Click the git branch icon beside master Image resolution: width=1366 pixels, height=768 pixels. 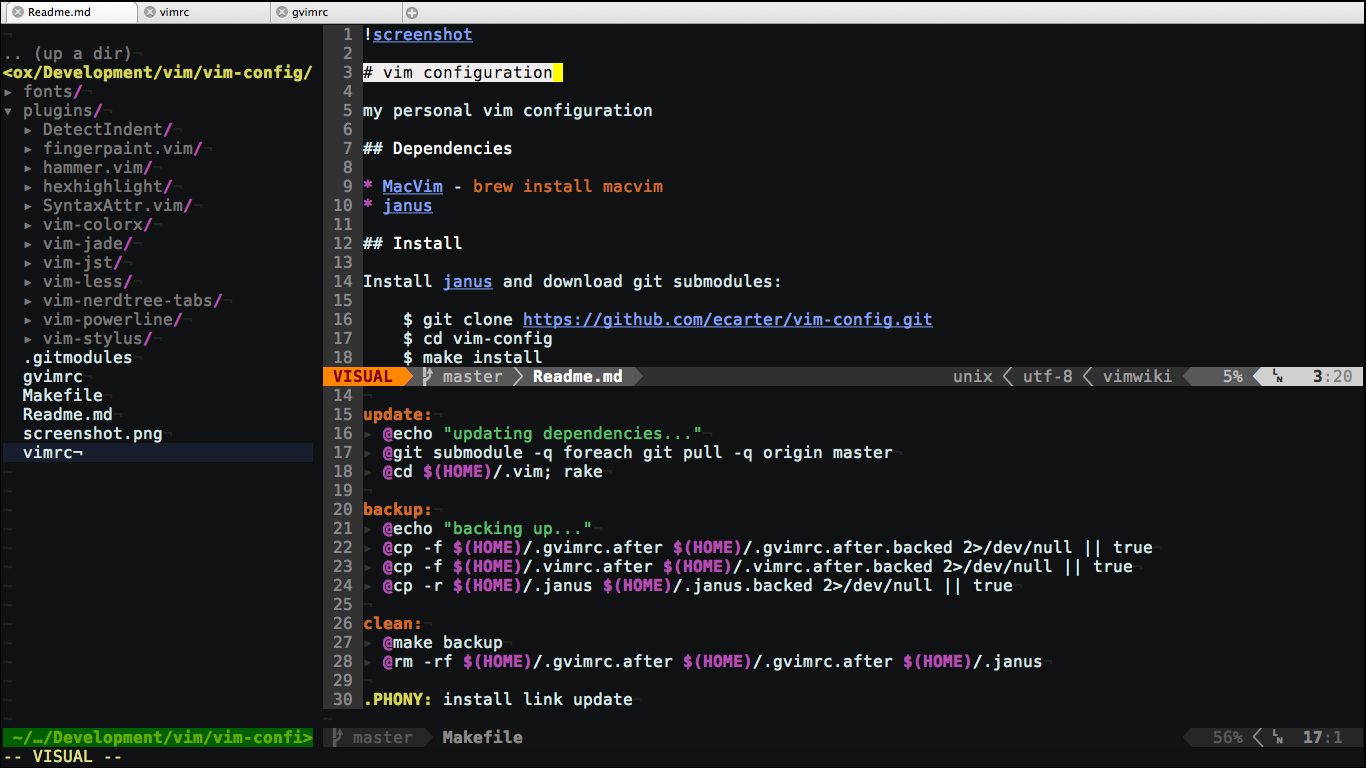pos(426,376)
